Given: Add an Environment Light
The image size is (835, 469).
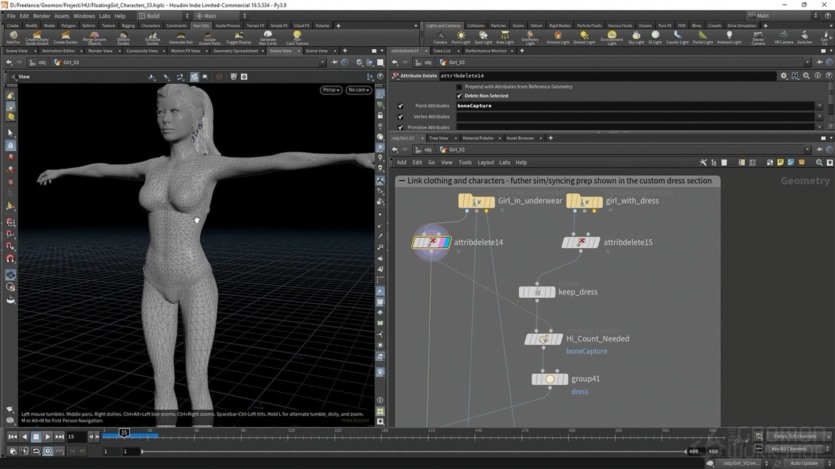Looking at the screenshot, I should 611,37.
